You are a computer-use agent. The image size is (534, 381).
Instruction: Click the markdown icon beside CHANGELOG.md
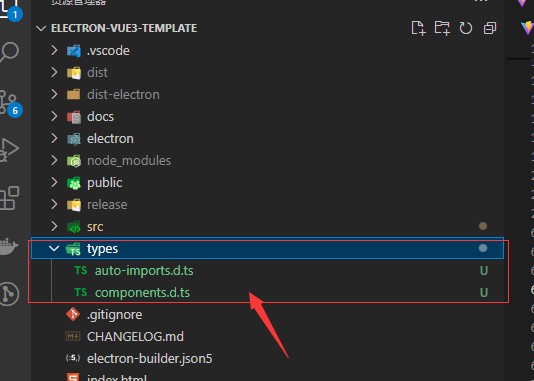[x=73, y=336]
